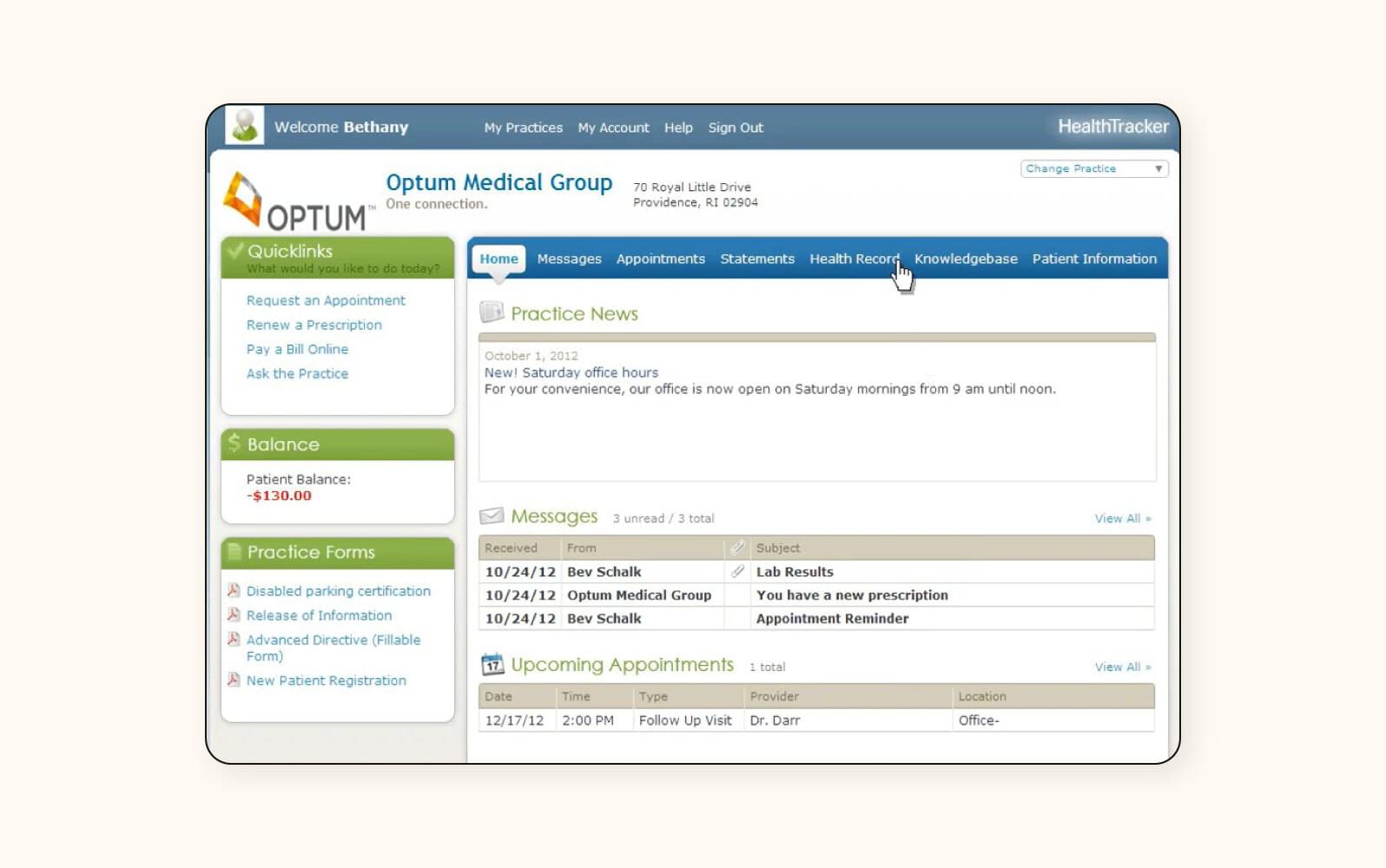Open 'You have a new prescription' message
1386x868 pixels.
click(852, 595)
